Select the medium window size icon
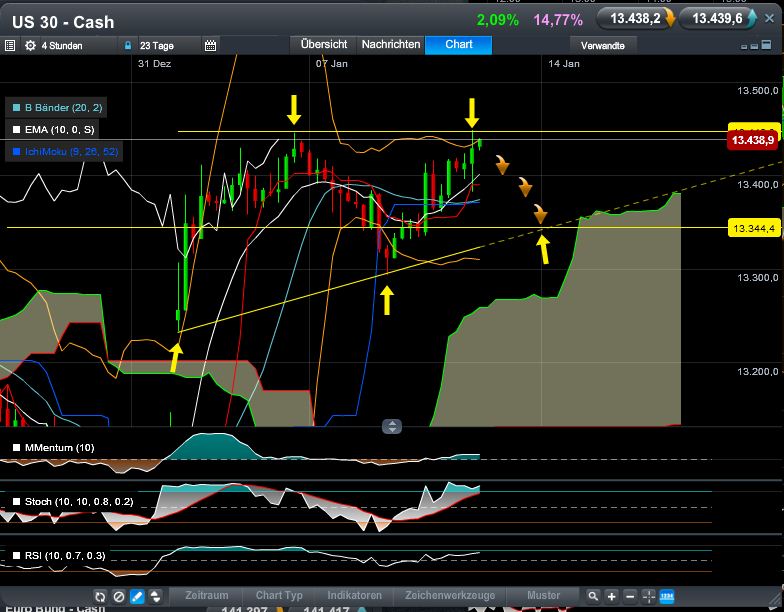 pyautogui.click(x=754, y=46)
